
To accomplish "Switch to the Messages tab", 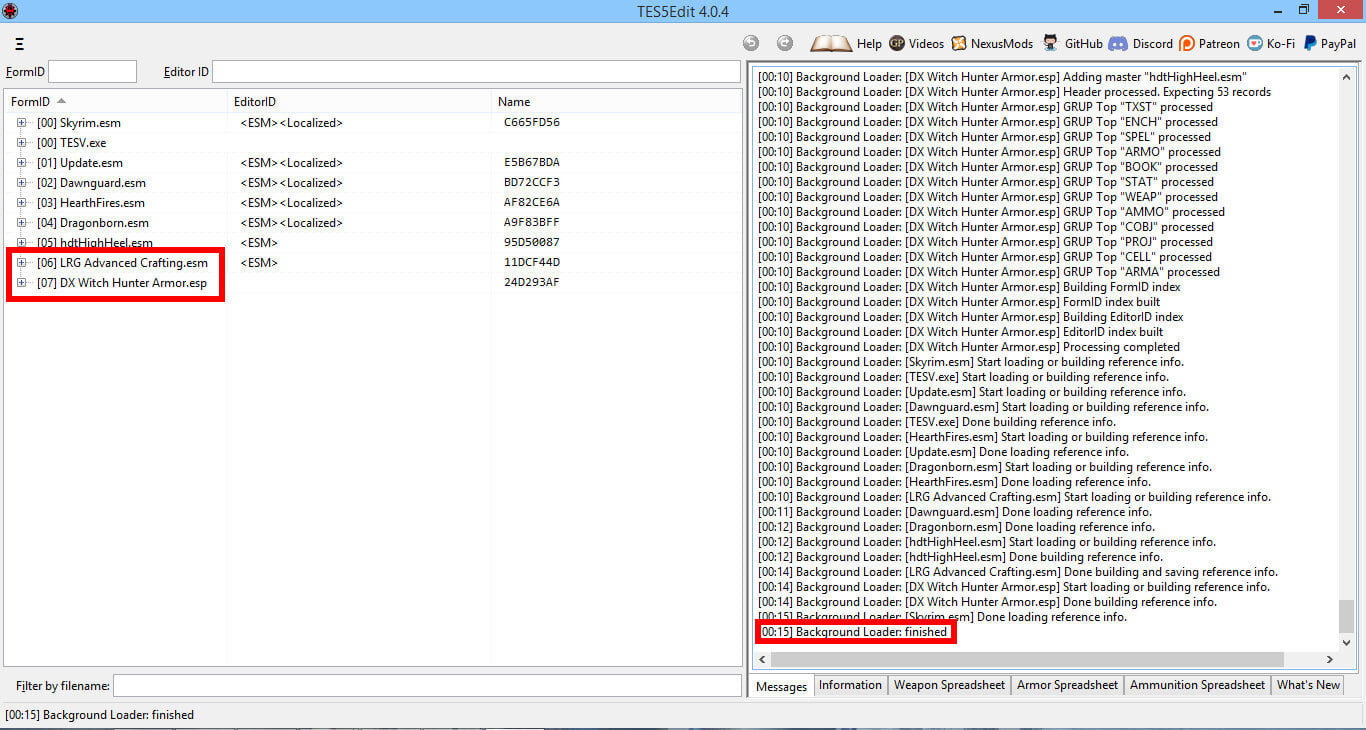I will click(781, 686).
